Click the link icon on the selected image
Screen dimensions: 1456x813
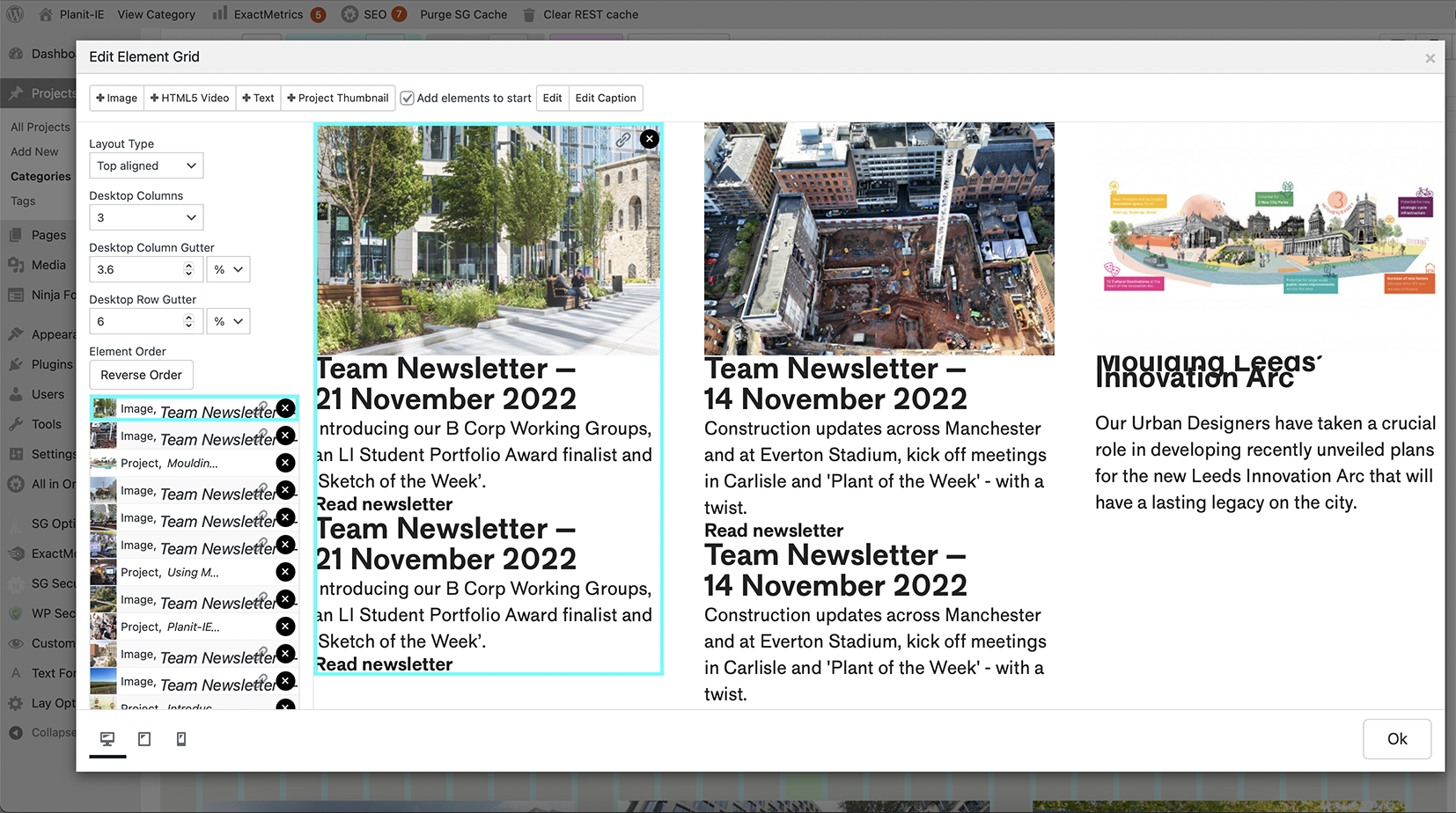[623, 139]
